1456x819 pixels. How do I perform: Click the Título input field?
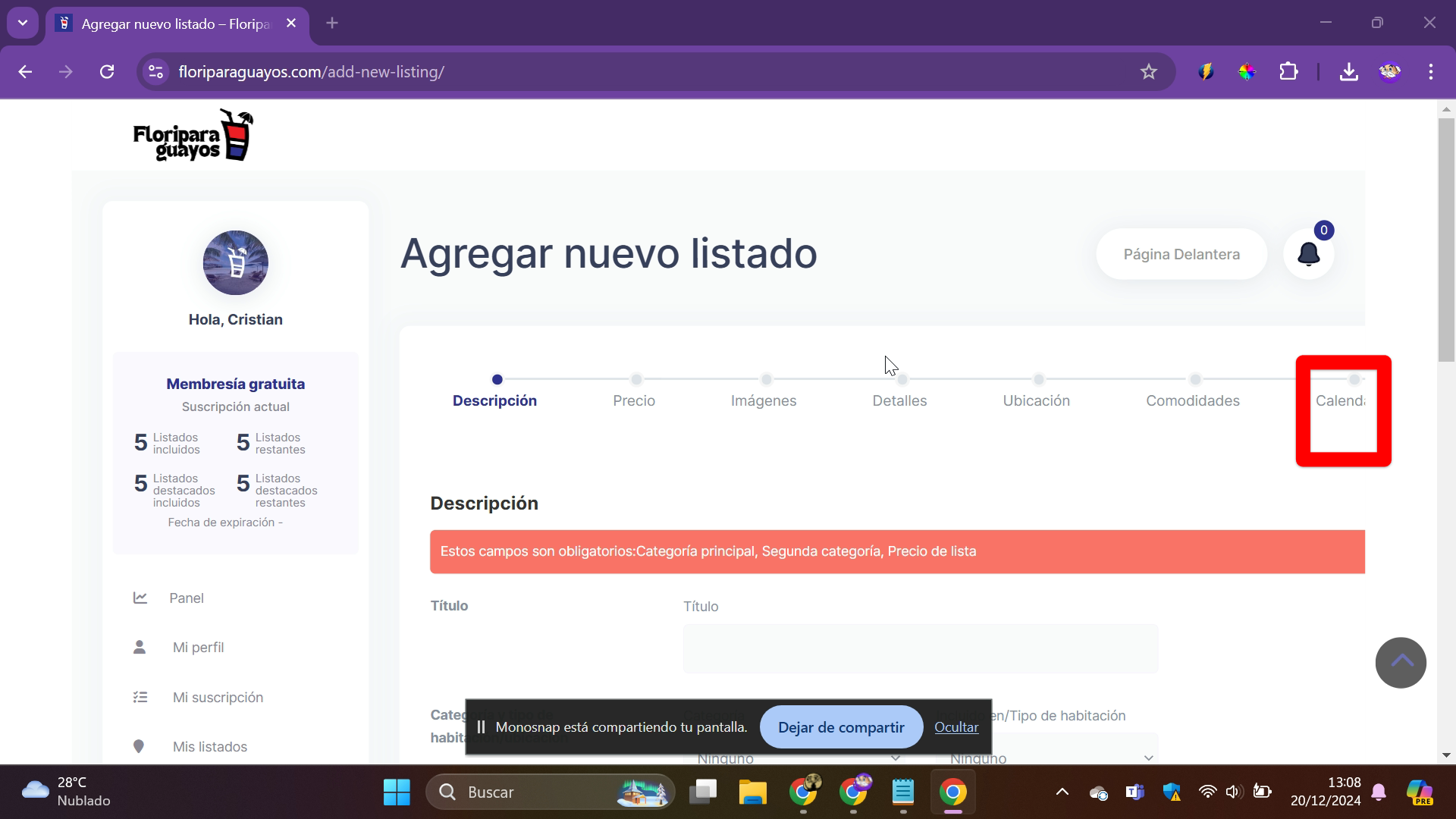tap(921, 648)
